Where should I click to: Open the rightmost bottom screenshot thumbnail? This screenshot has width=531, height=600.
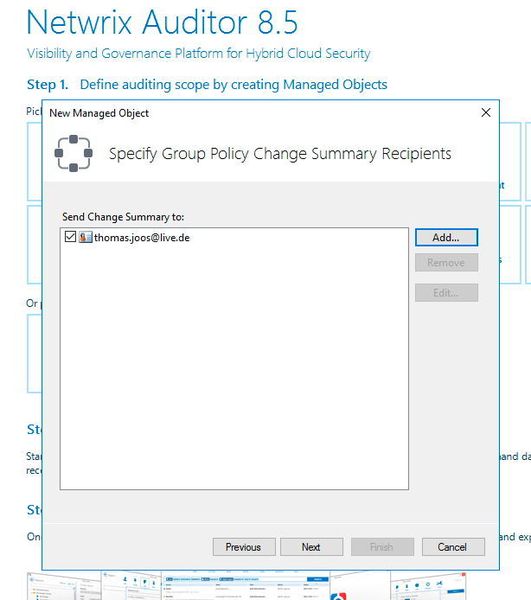(428, 586)
